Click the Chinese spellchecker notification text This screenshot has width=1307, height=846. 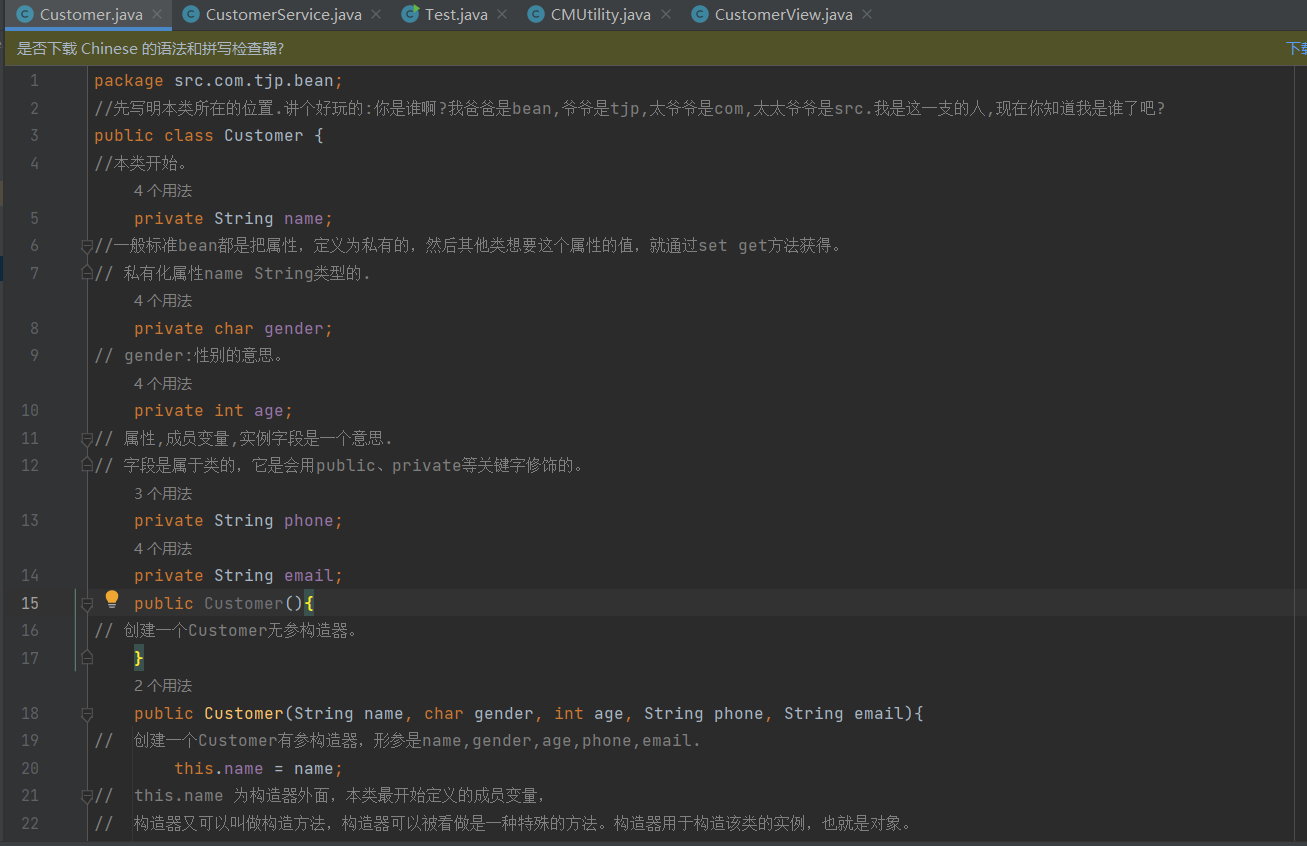click(x=150, y=48)
